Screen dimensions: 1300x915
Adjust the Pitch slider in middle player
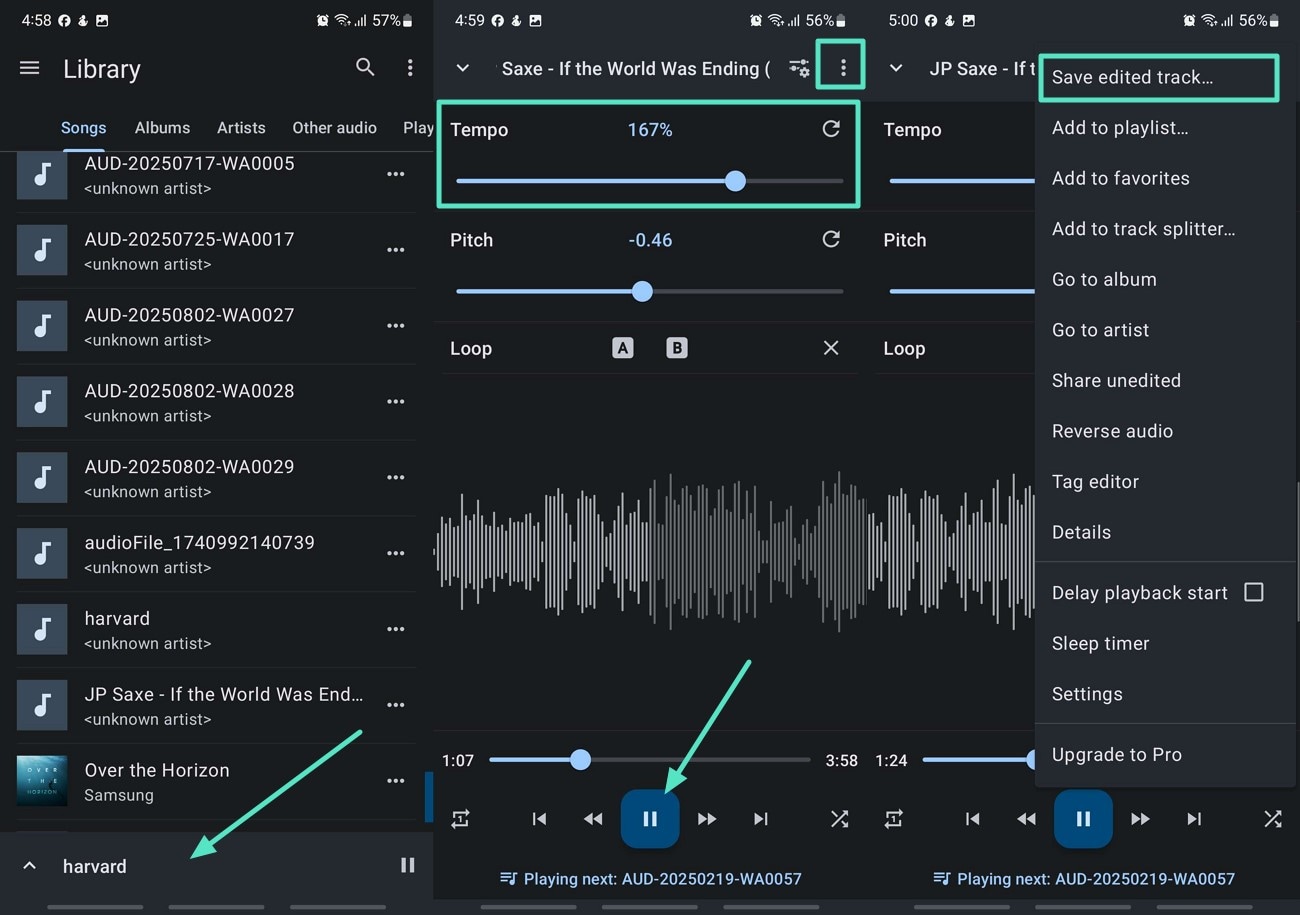649,292
